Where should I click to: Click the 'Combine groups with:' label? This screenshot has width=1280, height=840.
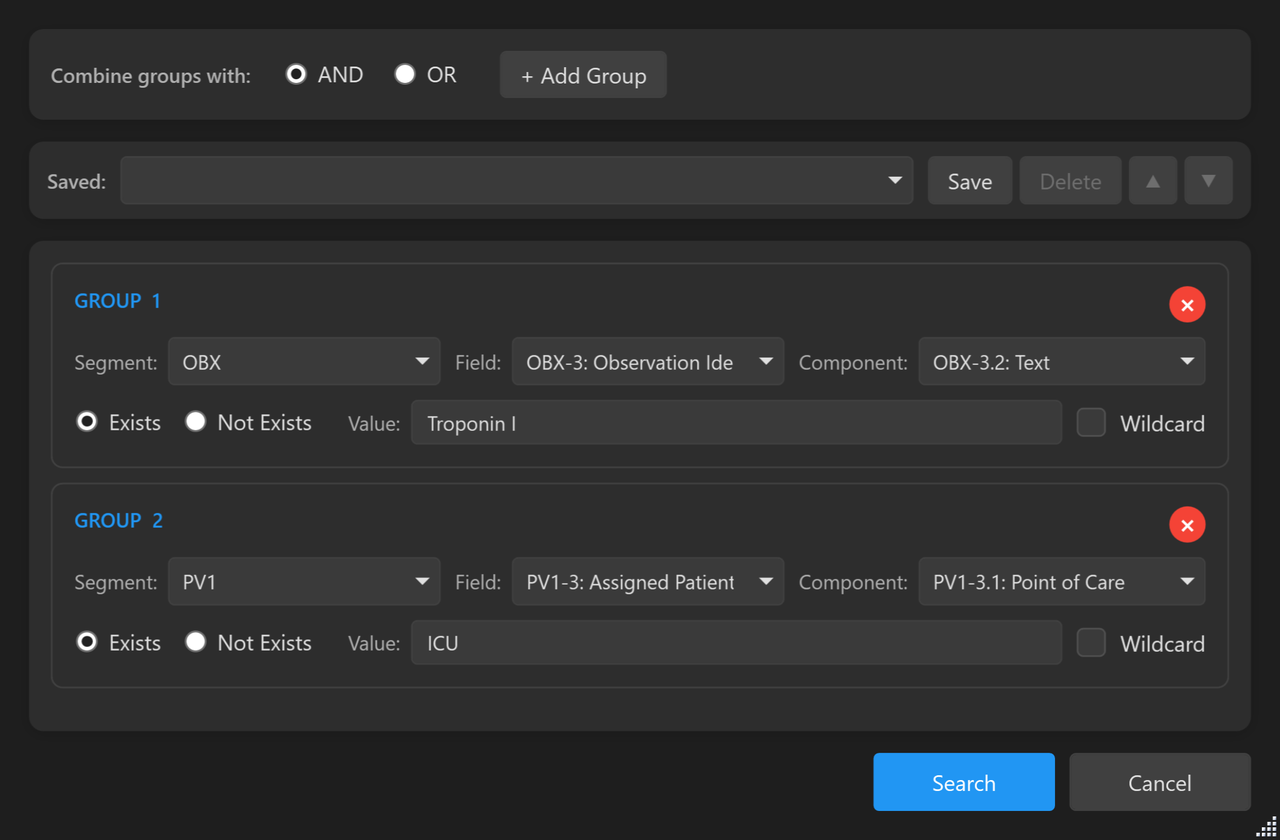[151, 76]
